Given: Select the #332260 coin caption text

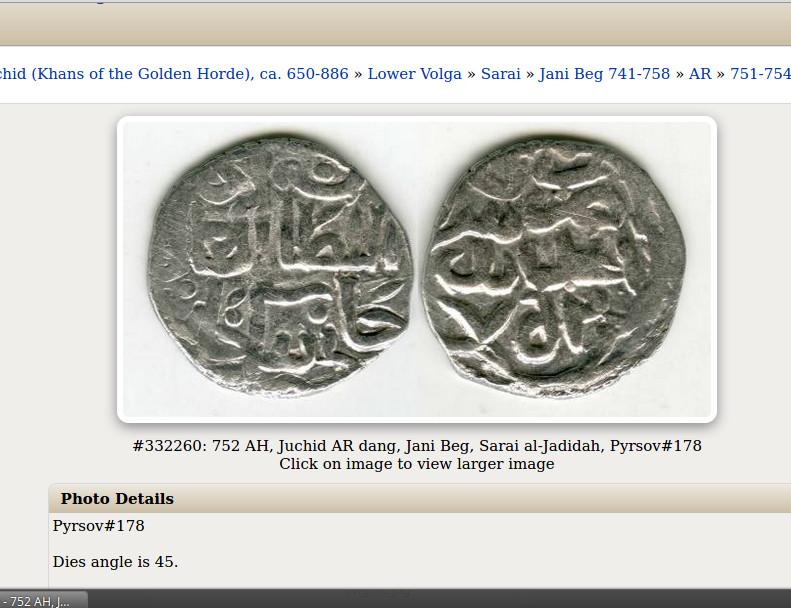Looking at the screenshot, I should click(417, 446).
